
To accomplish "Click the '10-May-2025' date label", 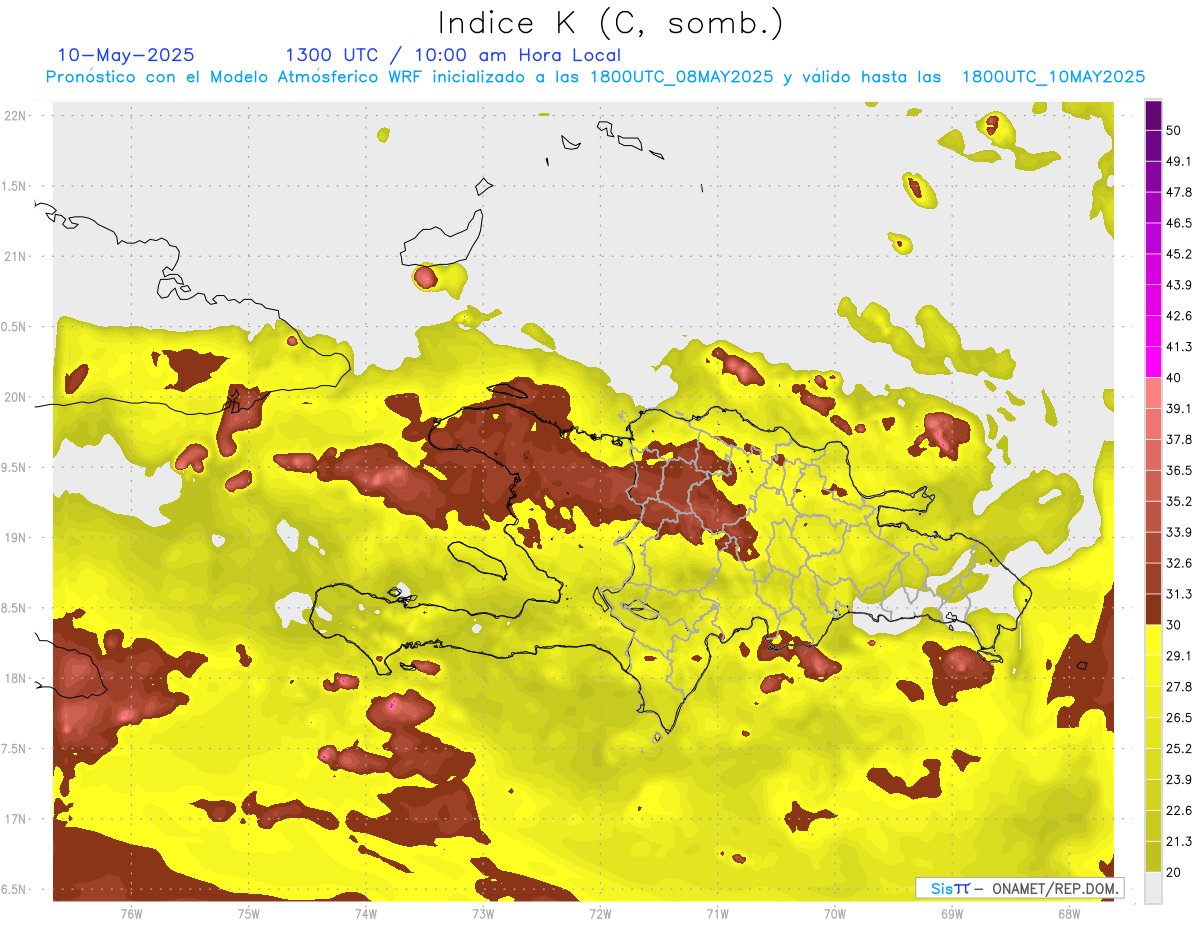I will 126,55.
